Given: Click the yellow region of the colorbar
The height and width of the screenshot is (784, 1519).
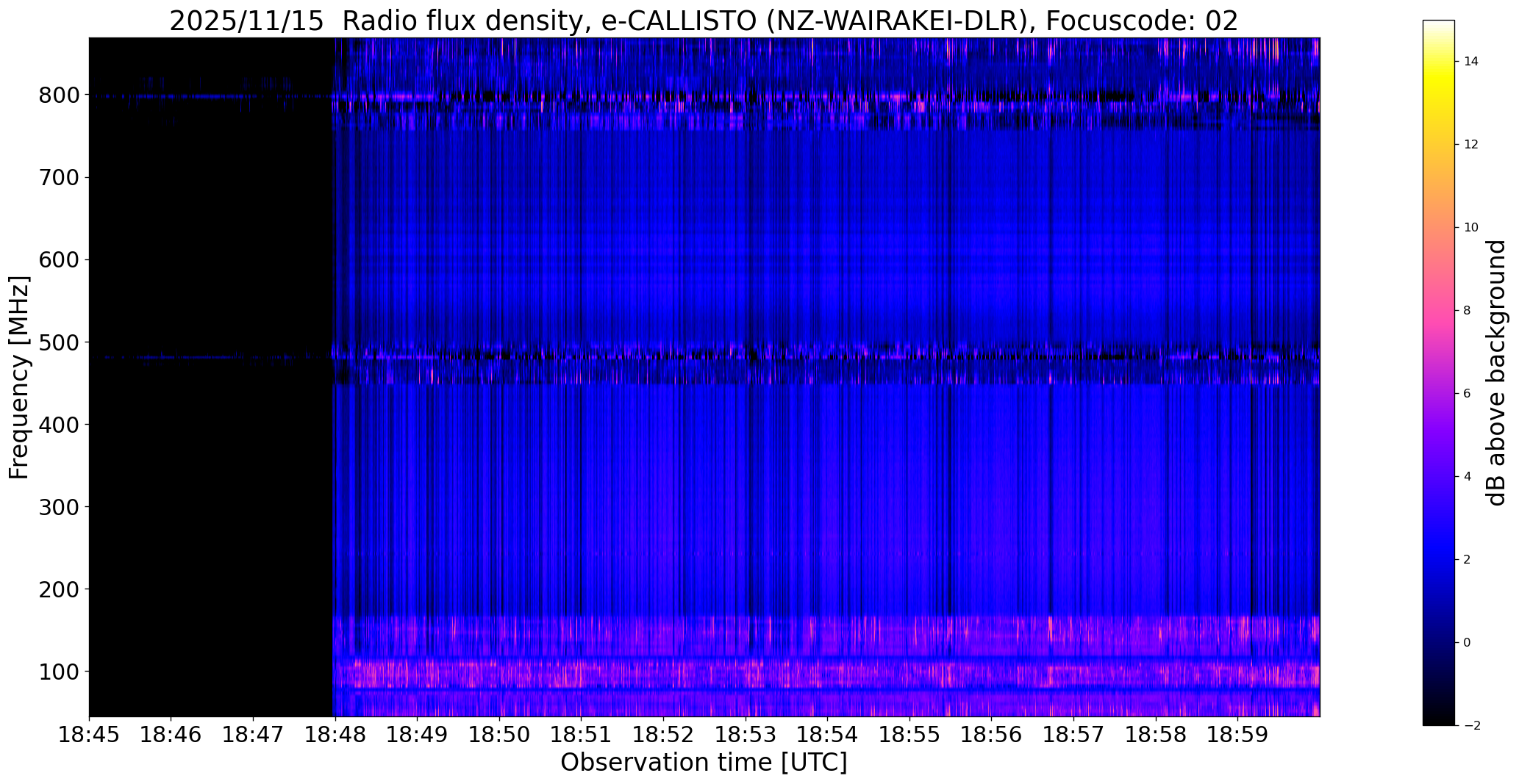Looking at the screenshot, I should click(x=1439, y=81).
